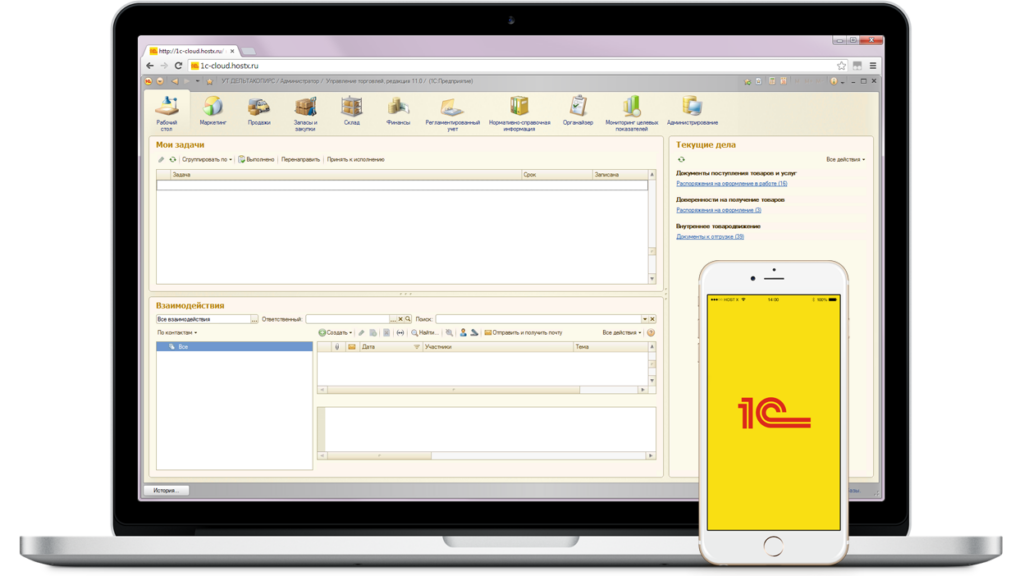Click Отправить и получить почту
The width and height of the screenshot is (1024, 576).
(523, 333)
